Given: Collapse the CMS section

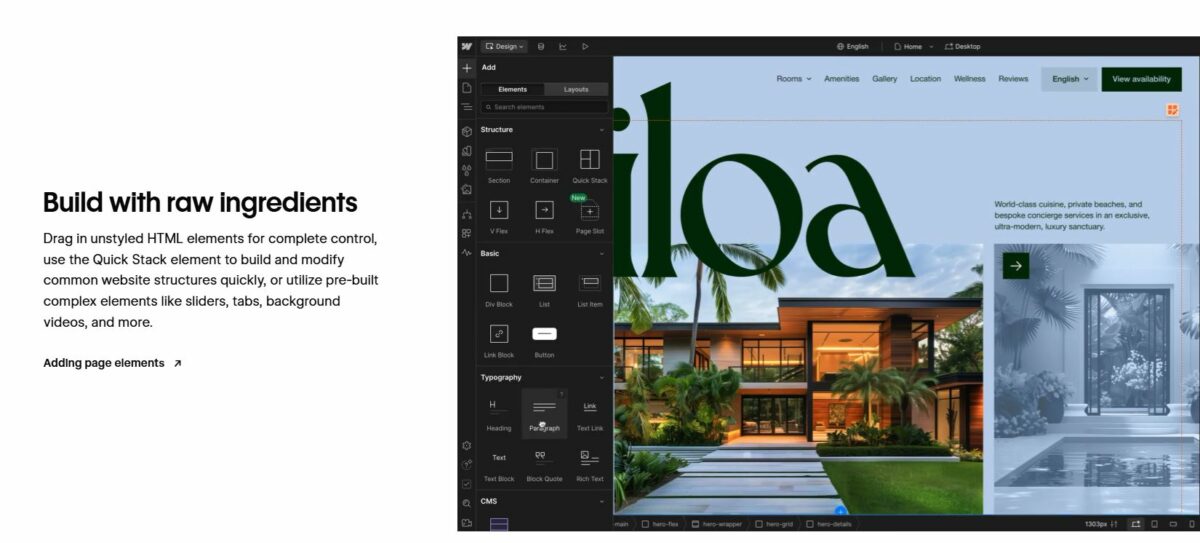Looking at the screenshot, I should tap(602, 502).
